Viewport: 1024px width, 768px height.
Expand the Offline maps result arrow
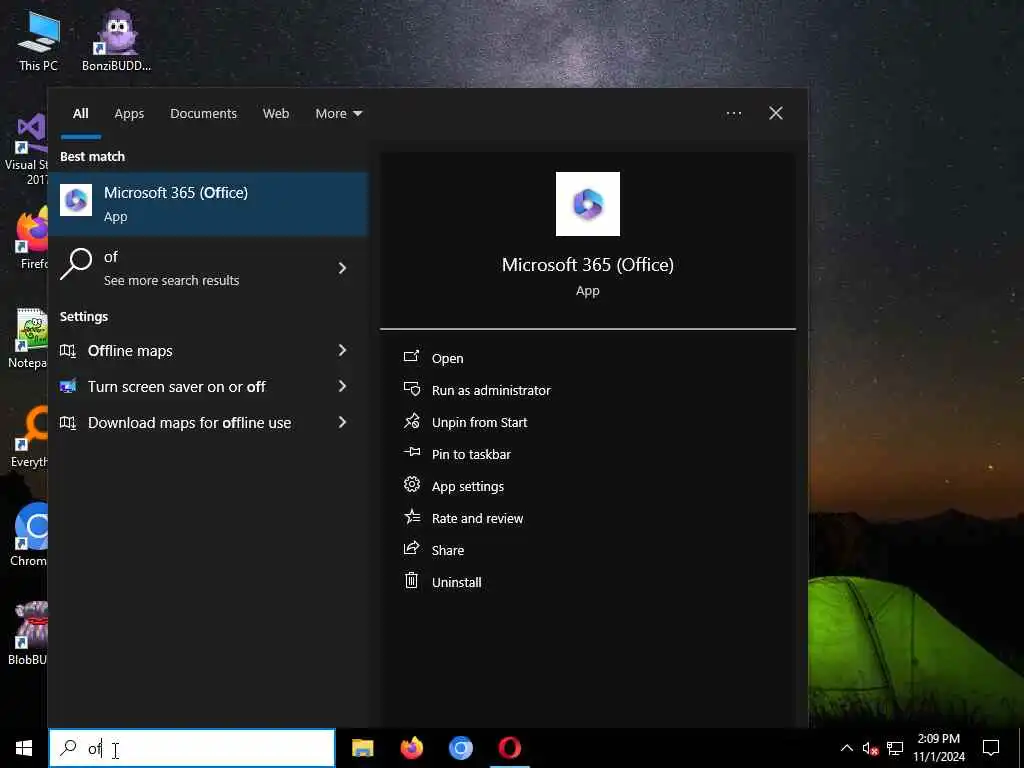[x=342, y=351]
